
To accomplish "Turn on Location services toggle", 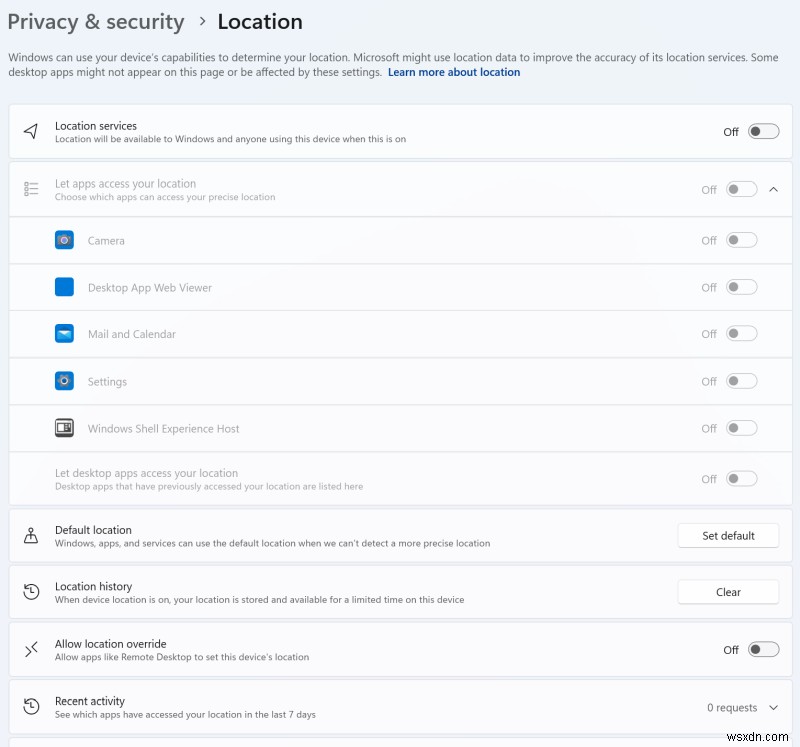I will coord(763,132).
